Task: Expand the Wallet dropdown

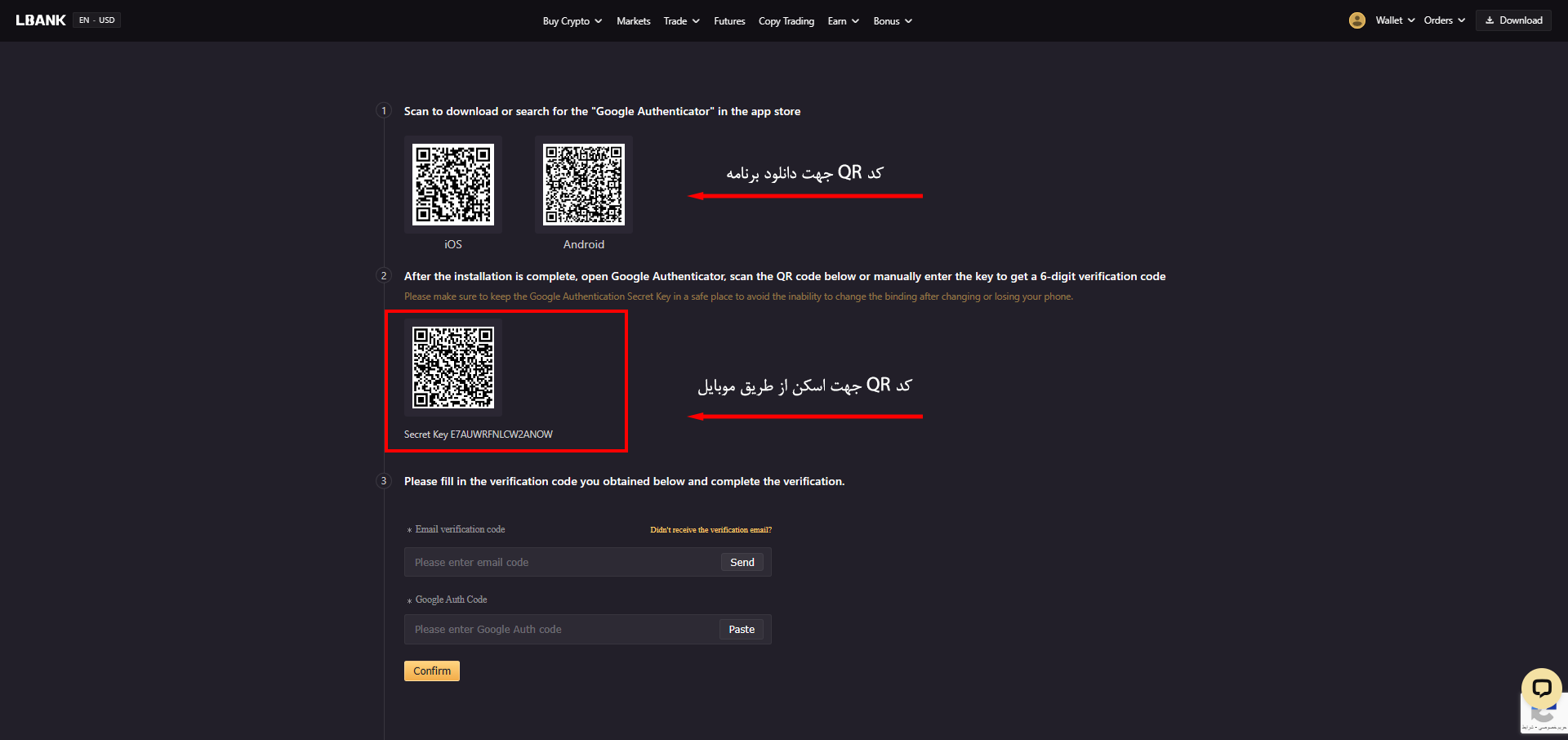Action: coord(1395,20)
